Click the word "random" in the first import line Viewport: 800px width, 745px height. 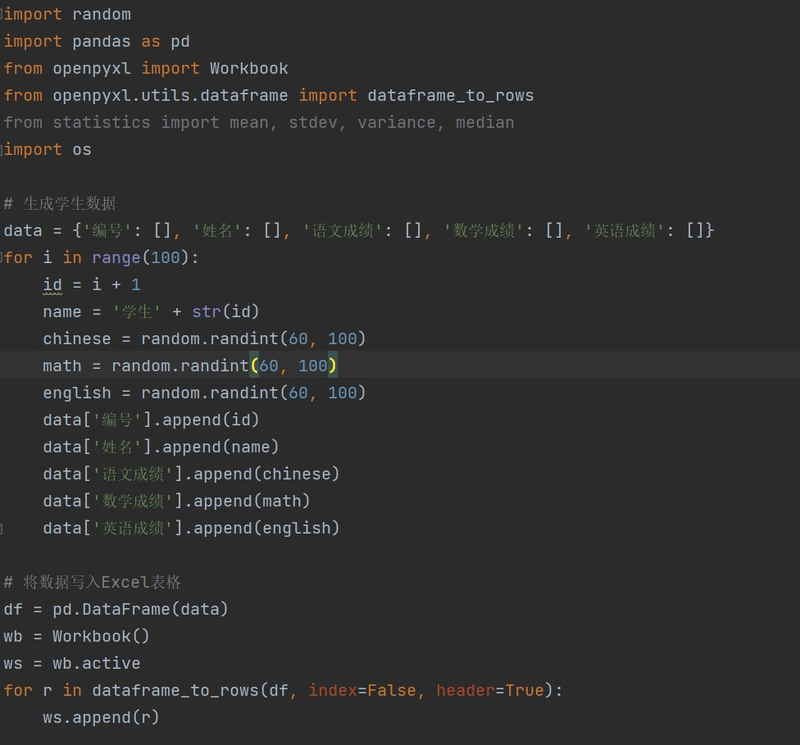102,14
